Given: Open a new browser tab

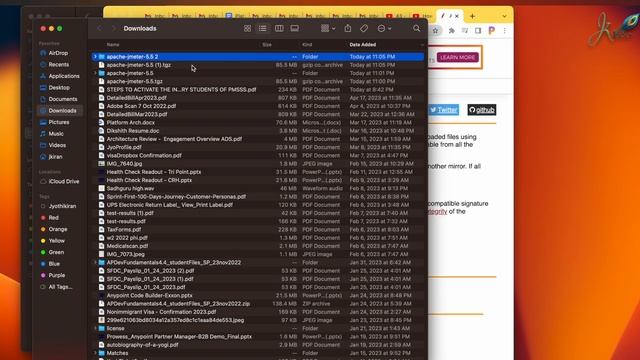Looking at the screenshot, I should tap(472, 16).
